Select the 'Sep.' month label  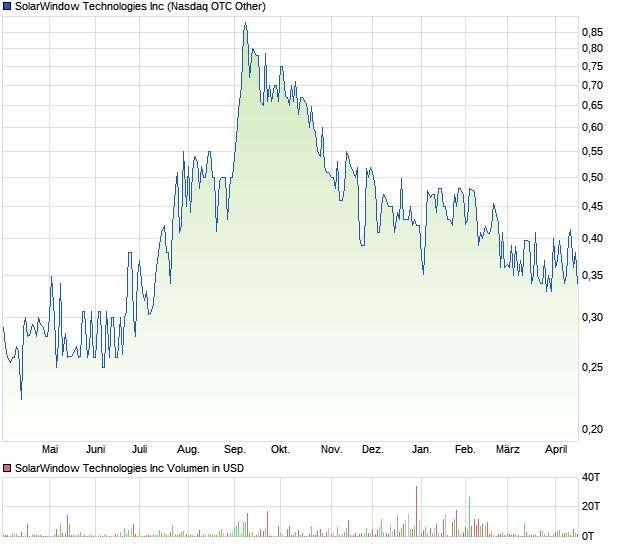click(235, 450)
